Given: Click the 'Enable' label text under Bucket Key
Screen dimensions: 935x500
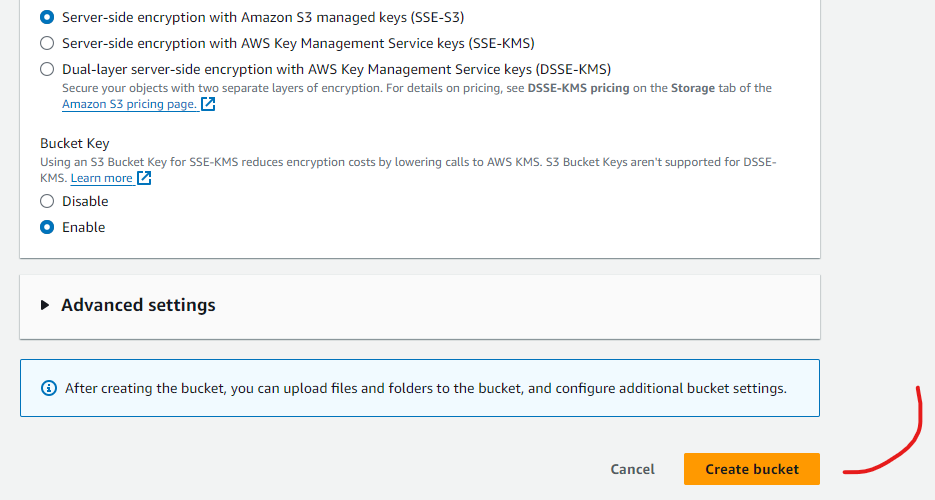Looking at the screenshot, I should (x=83, y=227).
